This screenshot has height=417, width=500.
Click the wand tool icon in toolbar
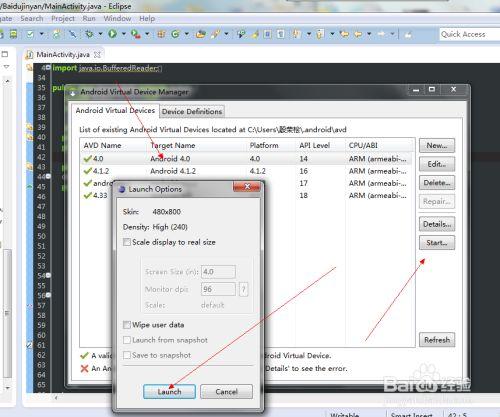(x=72, y=34)
